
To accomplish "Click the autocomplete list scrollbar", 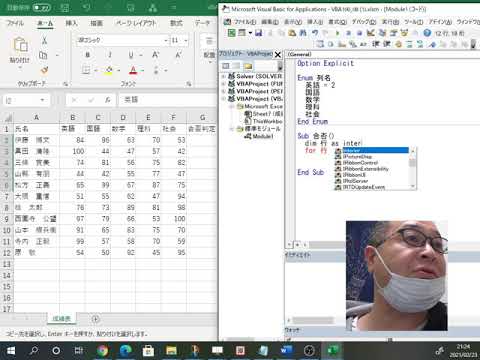I will click(x=413, y=168).
